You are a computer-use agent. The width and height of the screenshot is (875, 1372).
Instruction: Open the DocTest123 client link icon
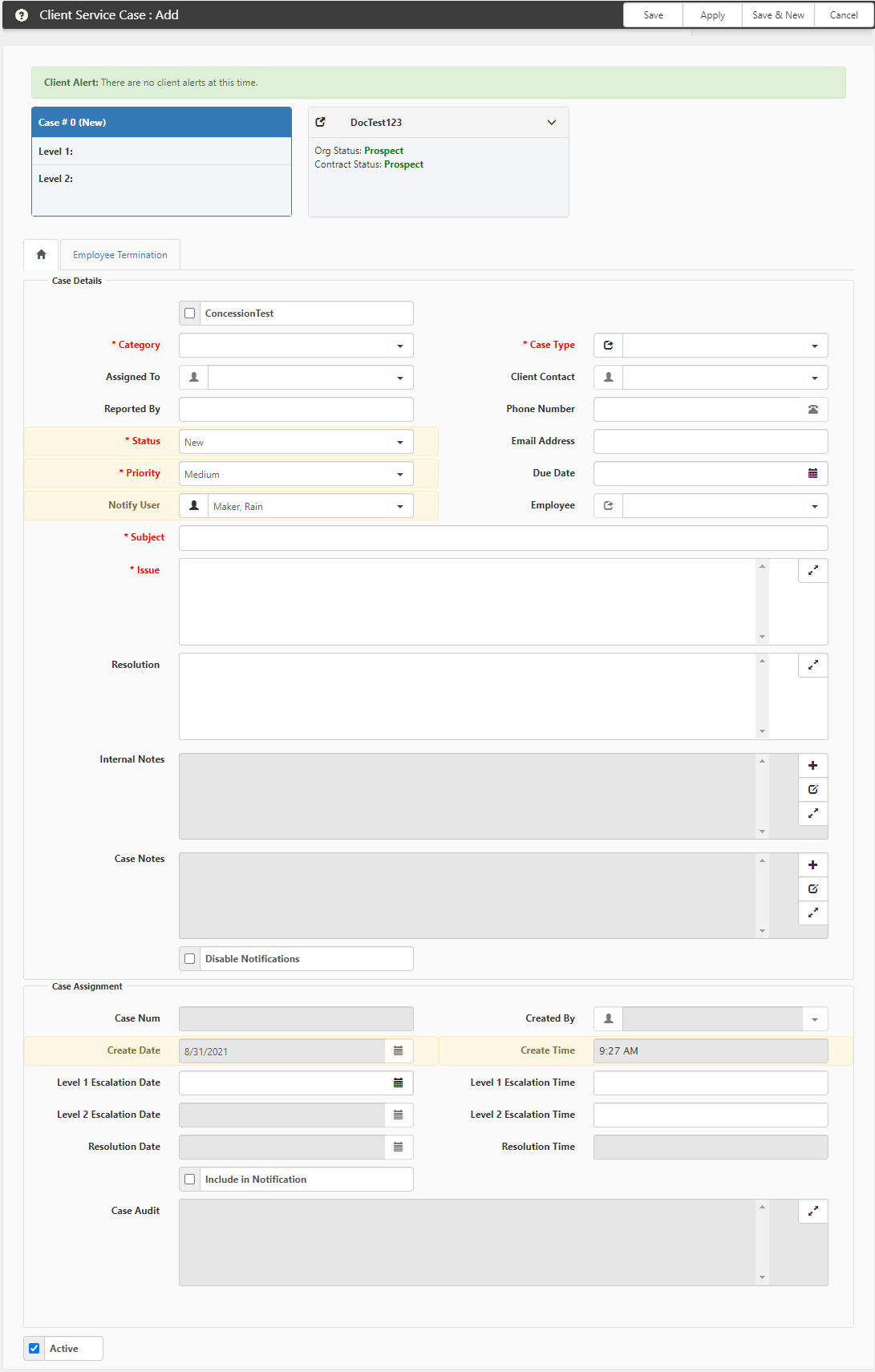[321, 122]
